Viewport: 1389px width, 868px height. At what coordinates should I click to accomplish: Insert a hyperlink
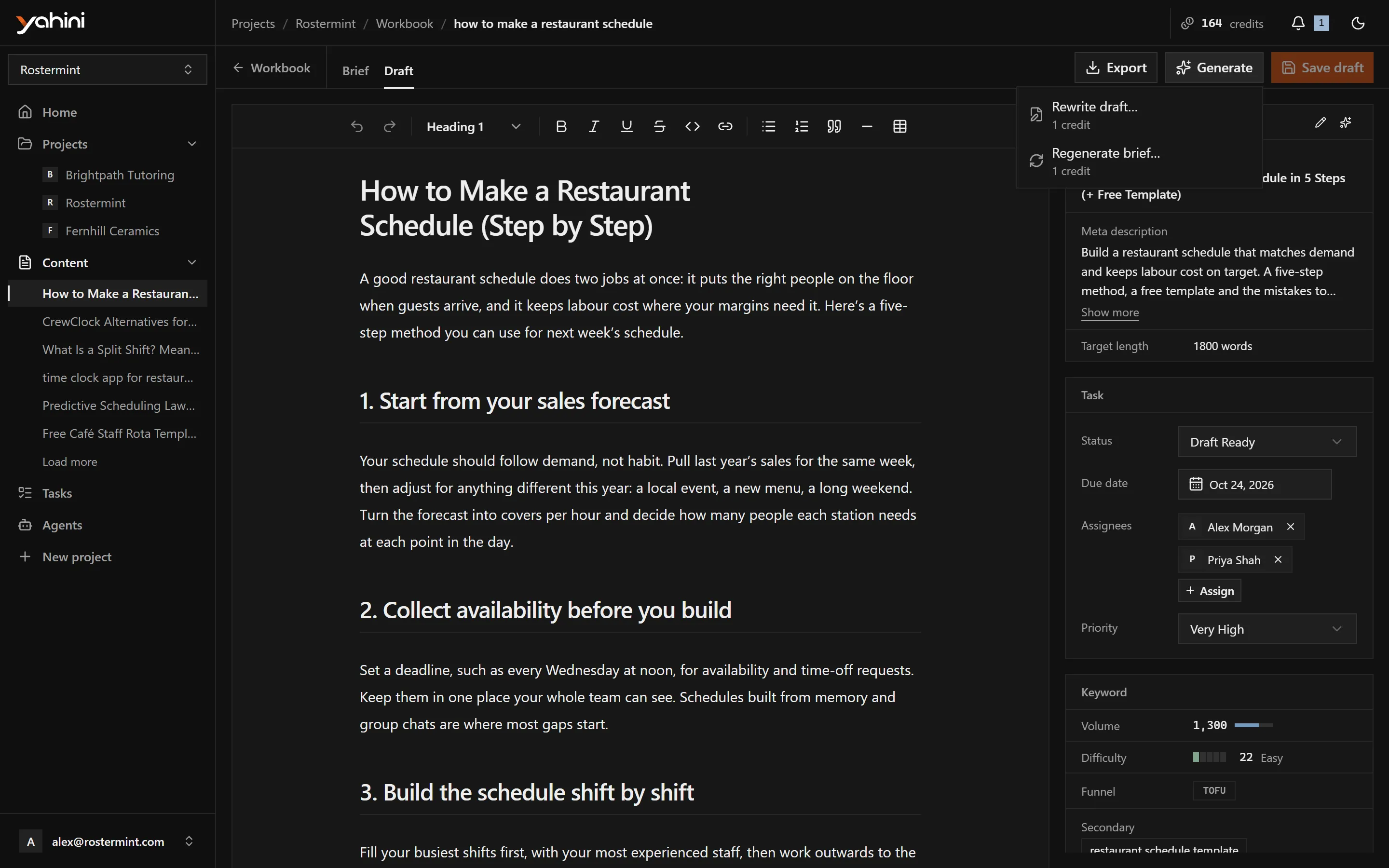725,126
